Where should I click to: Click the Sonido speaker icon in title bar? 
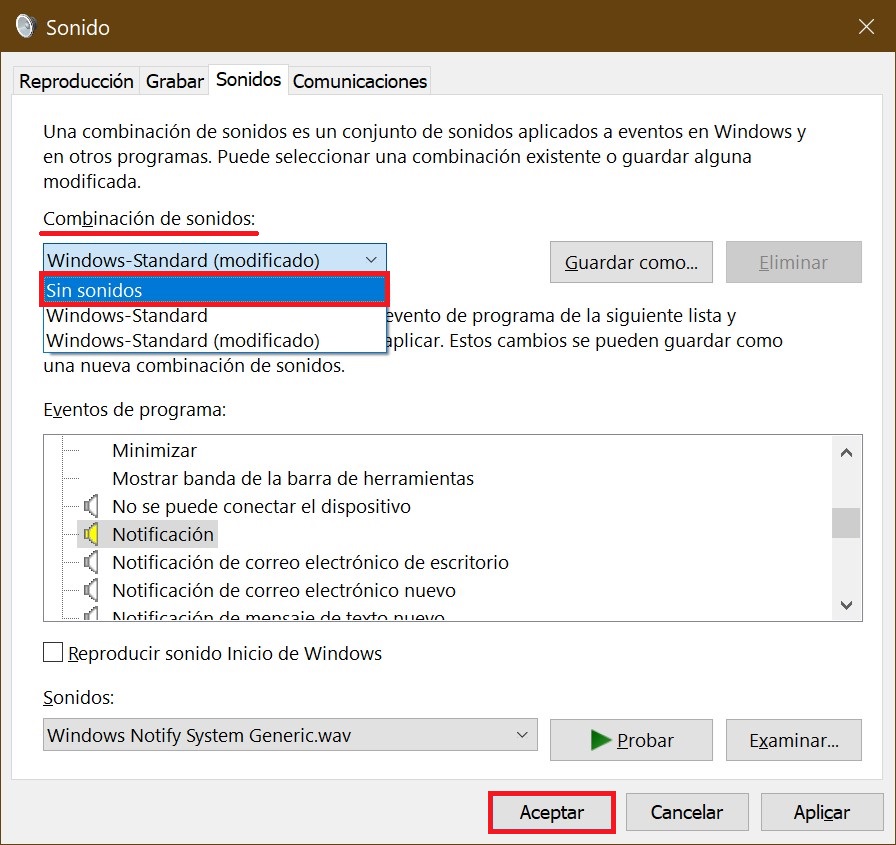click(26, 27)
